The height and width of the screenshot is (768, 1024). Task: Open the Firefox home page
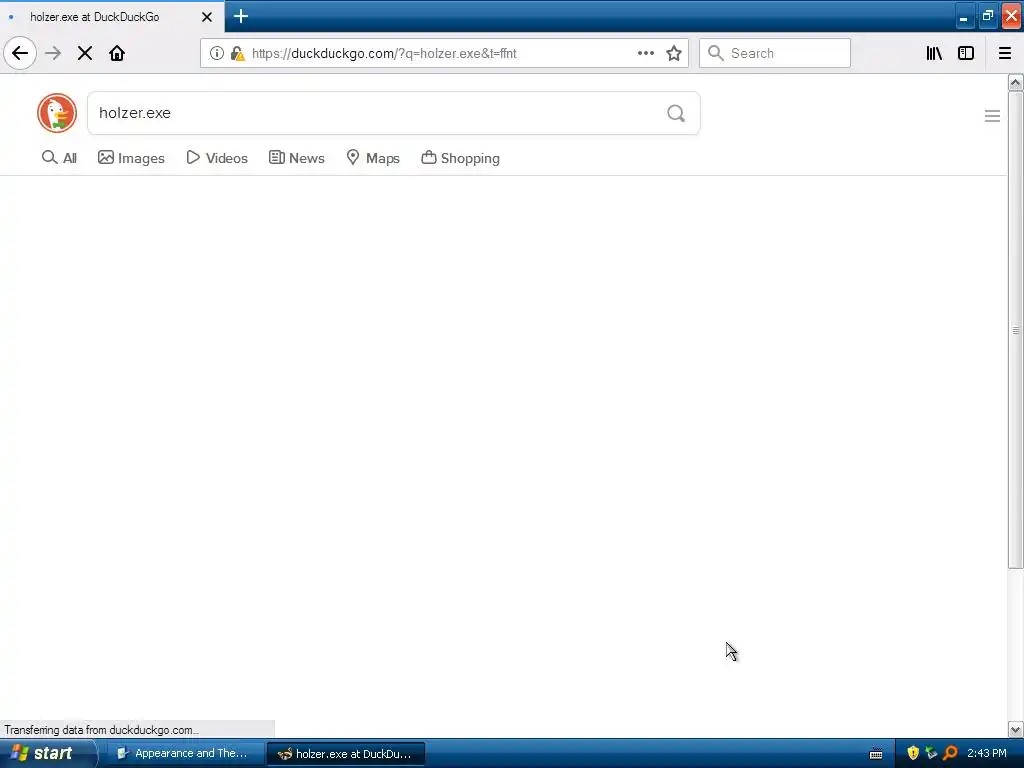pyautogui.click(x=117, y=53)
